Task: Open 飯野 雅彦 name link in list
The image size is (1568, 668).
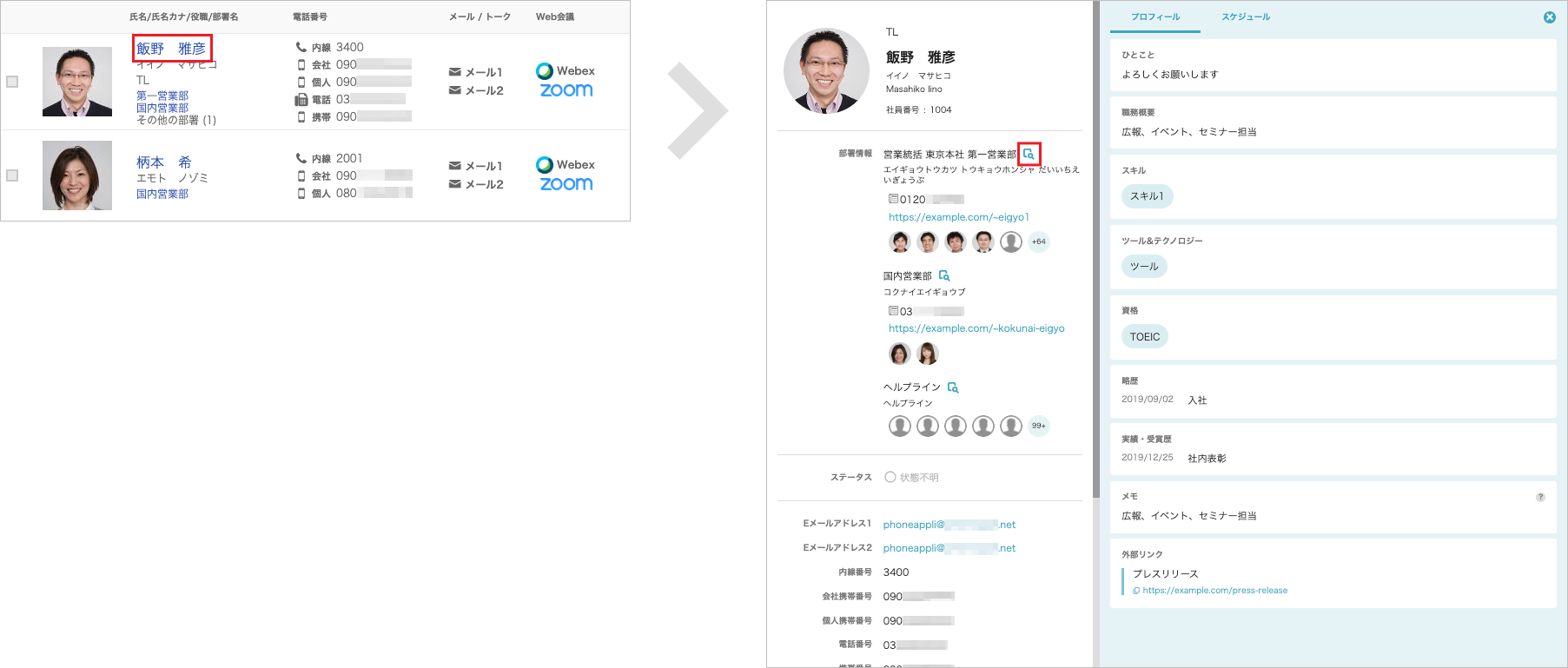Action: (x=171, y=49)
